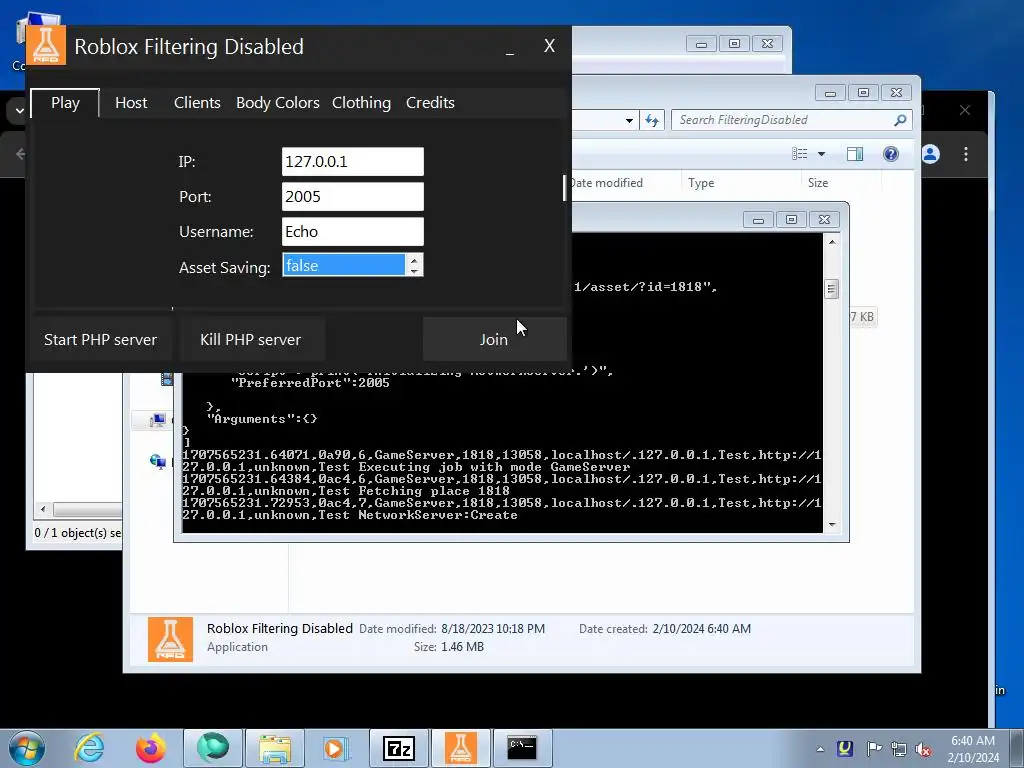Click the muted volume tray icon

point(923,750)
